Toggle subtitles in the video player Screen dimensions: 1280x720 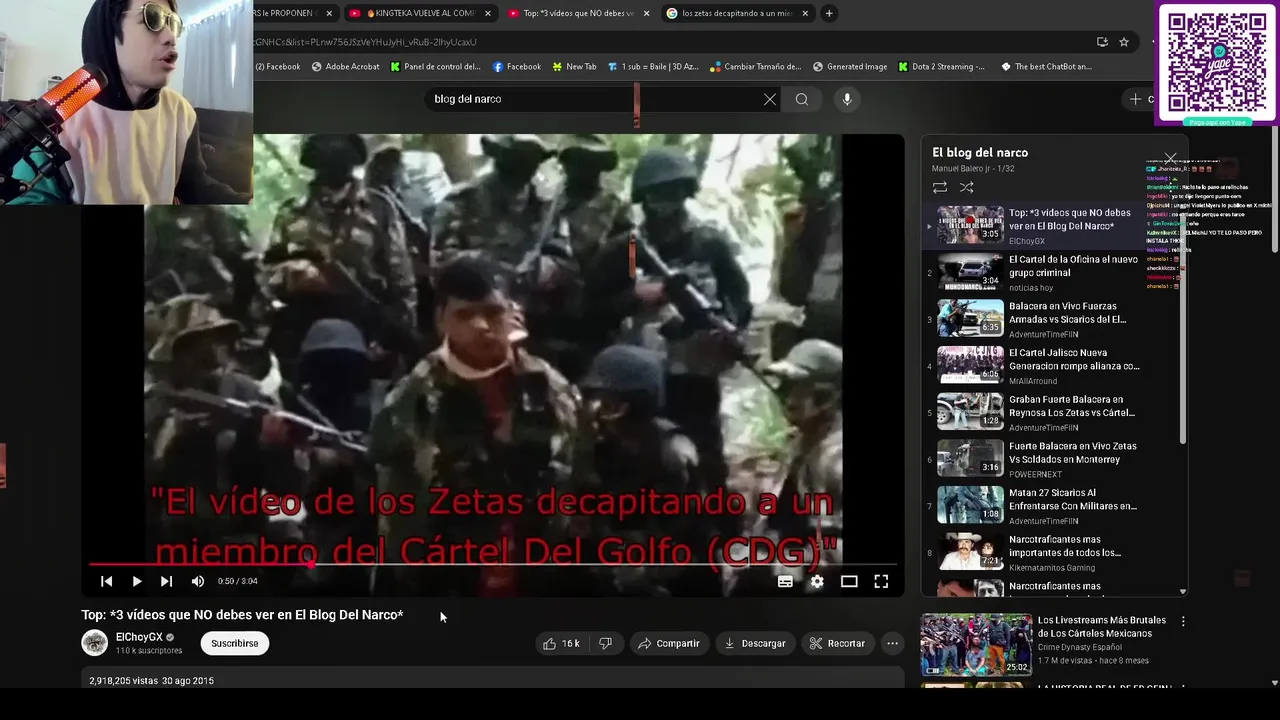785,581
